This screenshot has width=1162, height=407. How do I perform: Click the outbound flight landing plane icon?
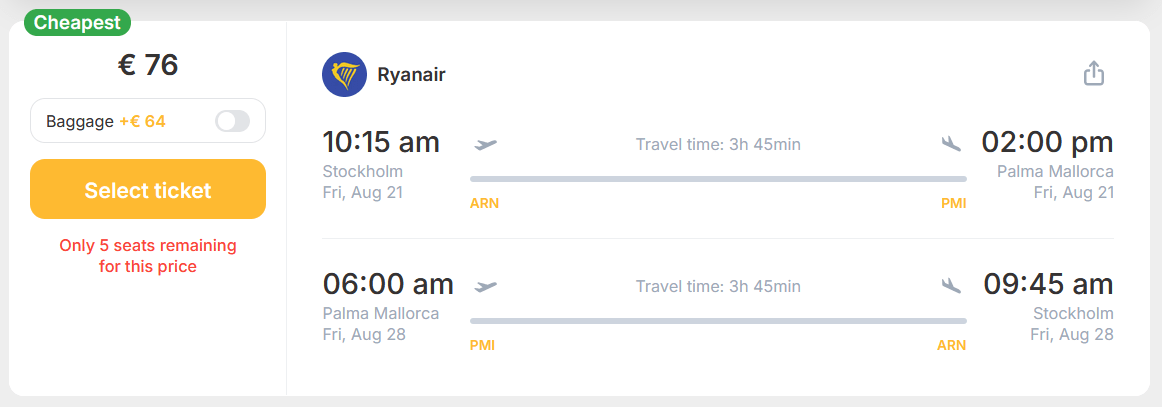[951, 144]
